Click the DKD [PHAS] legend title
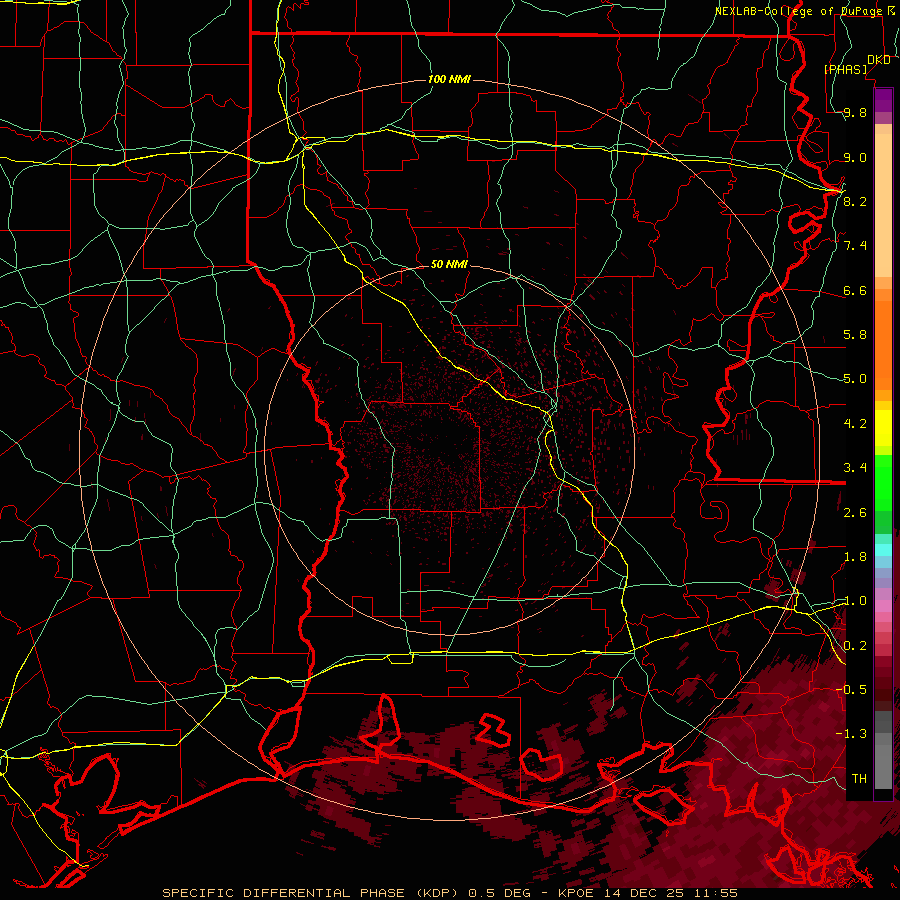The width and height of the screenshot is (900, 900). pyautogui.click(x=857, y=64)
